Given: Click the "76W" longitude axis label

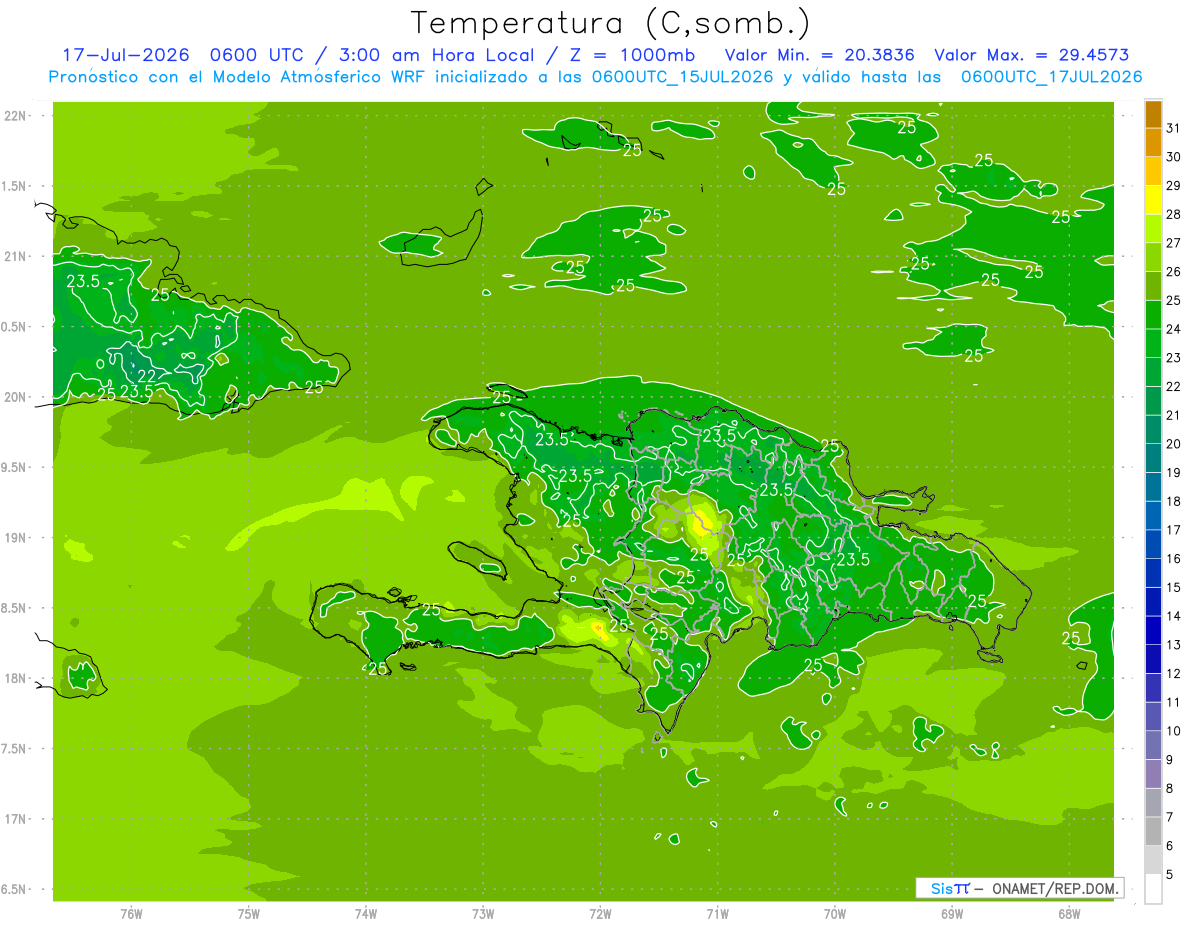Looking at the screenshot, I should (x=131, y=913).
